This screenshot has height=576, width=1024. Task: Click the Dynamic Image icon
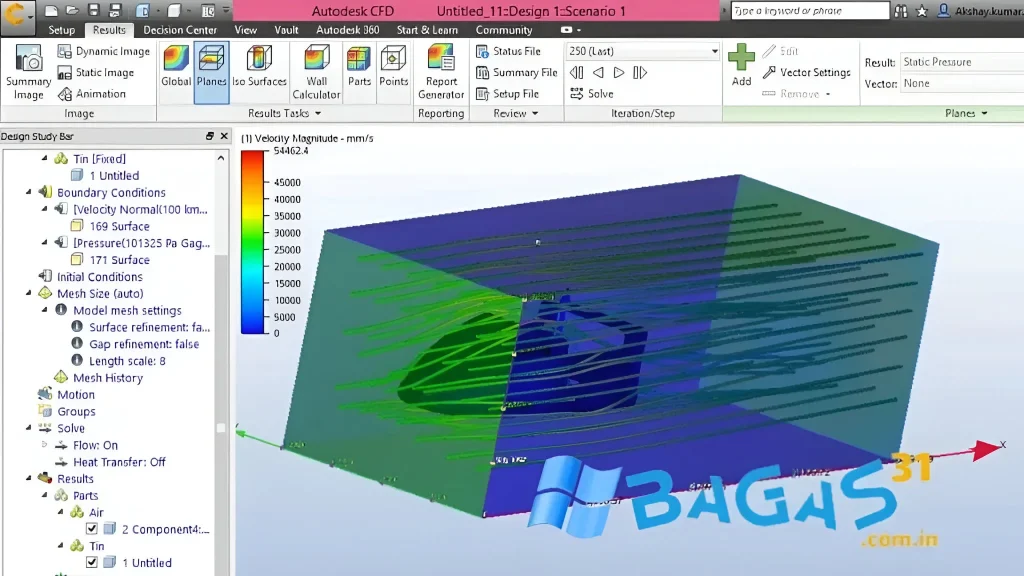pyautogui.click(x=65, y=51)
